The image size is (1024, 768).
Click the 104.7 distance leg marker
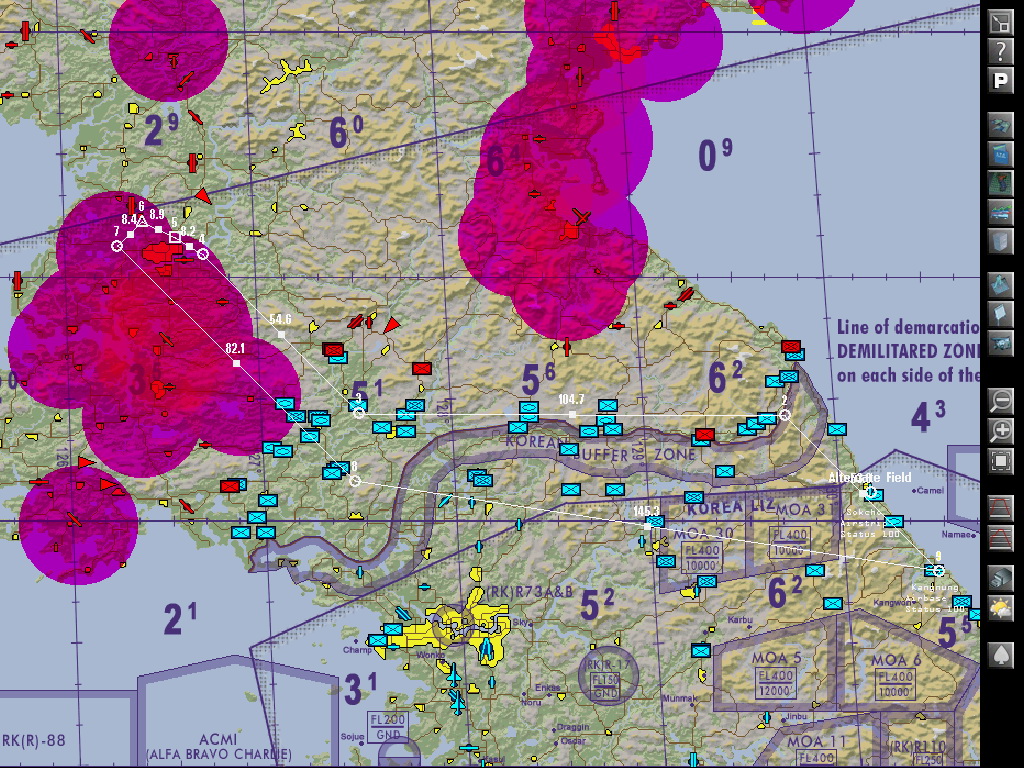click(572, 414)
